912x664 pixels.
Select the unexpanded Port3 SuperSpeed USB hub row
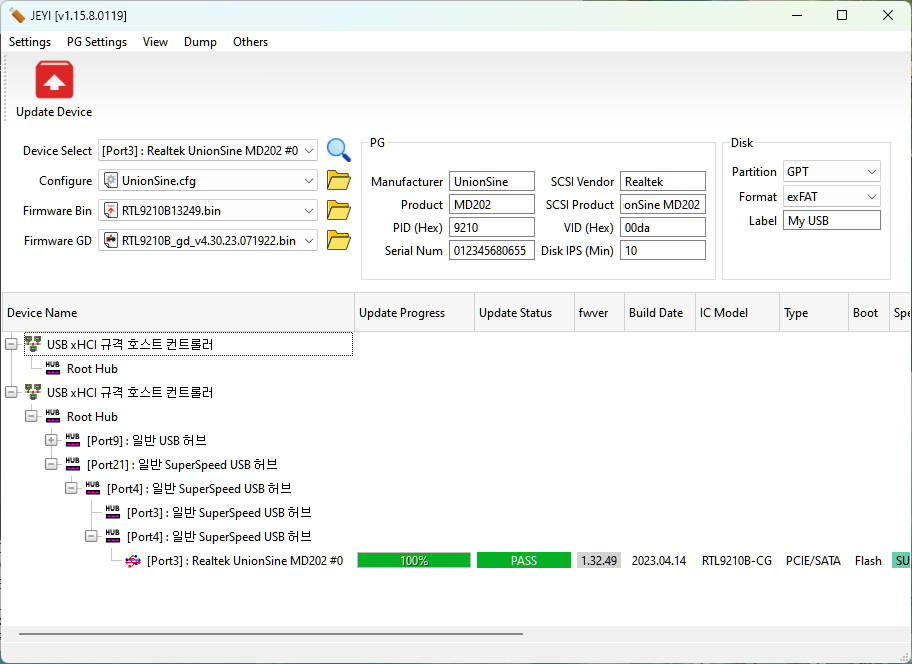[x=219, y=512]
